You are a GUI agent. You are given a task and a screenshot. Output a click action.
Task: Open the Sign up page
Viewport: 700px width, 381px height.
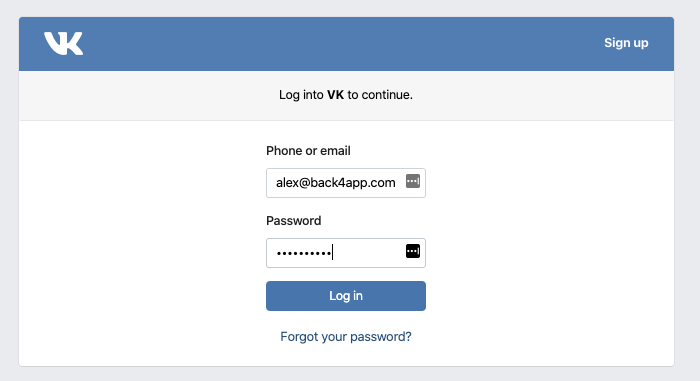(626, 43)
